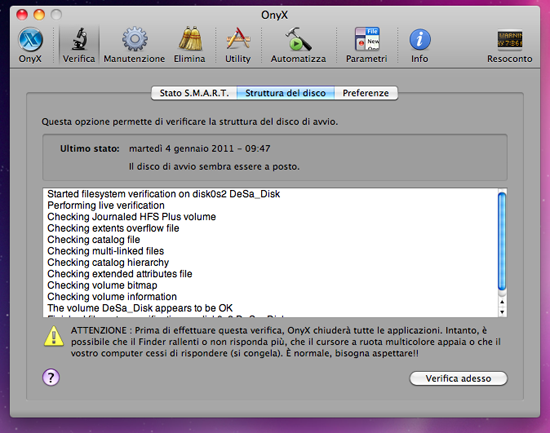This screenshot has height=433, width=550.
Task: Click the 'Ultimo stato:' label
Action: (x=90, y=149)
